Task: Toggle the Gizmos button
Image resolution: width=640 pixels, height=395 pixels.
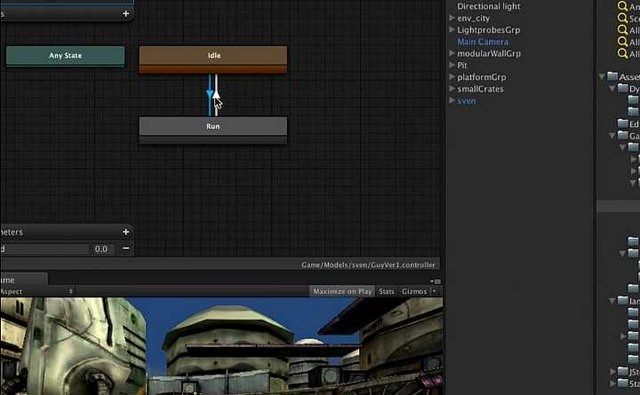Action: point(414,291)
